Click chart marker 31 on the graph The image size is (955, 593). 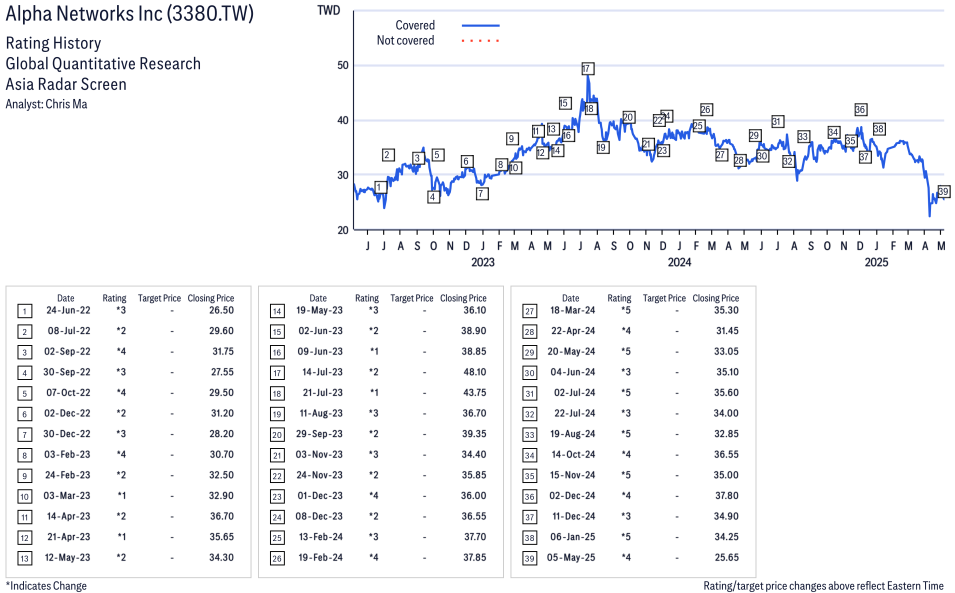(777, 122)
